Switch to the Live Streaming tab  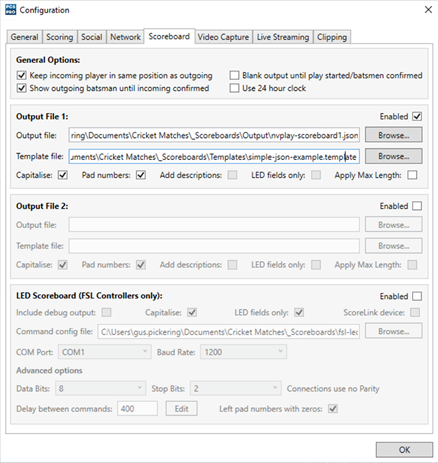pyautogui.click(x=283, y=37)
